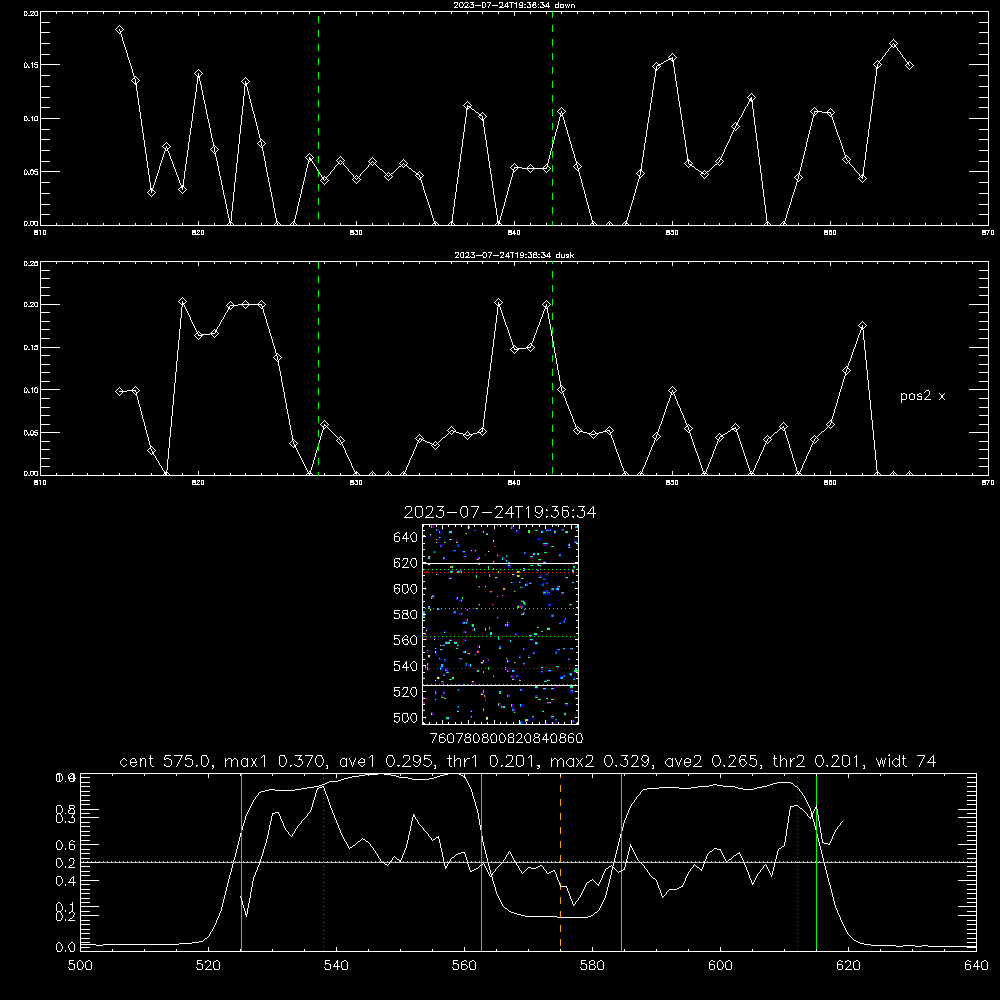1000x1000 pixels.
Task: Click the right green dashed line in dusk plot
Action: 552,368
